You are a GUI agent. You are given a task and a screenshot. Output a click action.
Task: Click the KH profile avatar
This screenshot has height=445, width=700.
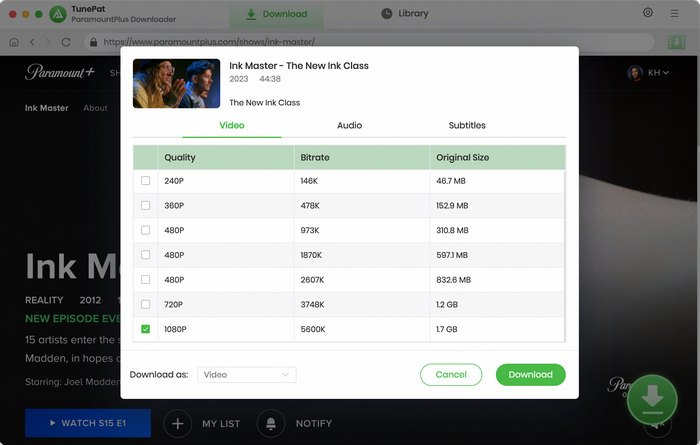[x=635, y=72]
